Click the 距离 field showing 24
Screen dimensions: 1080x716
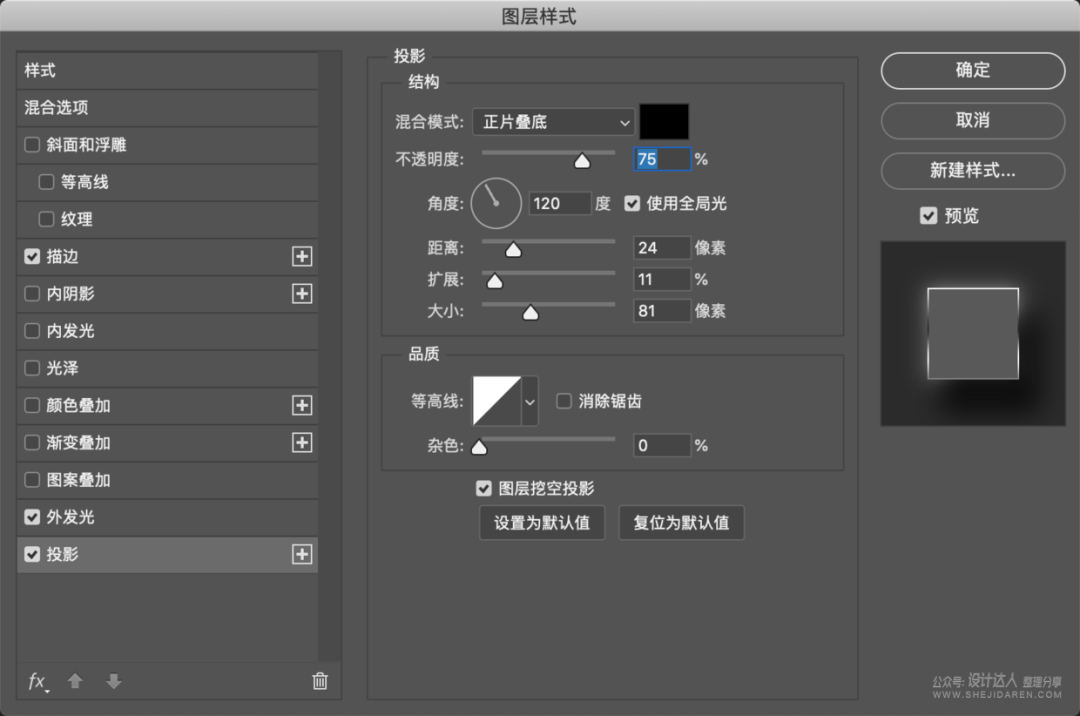(662, 248)
